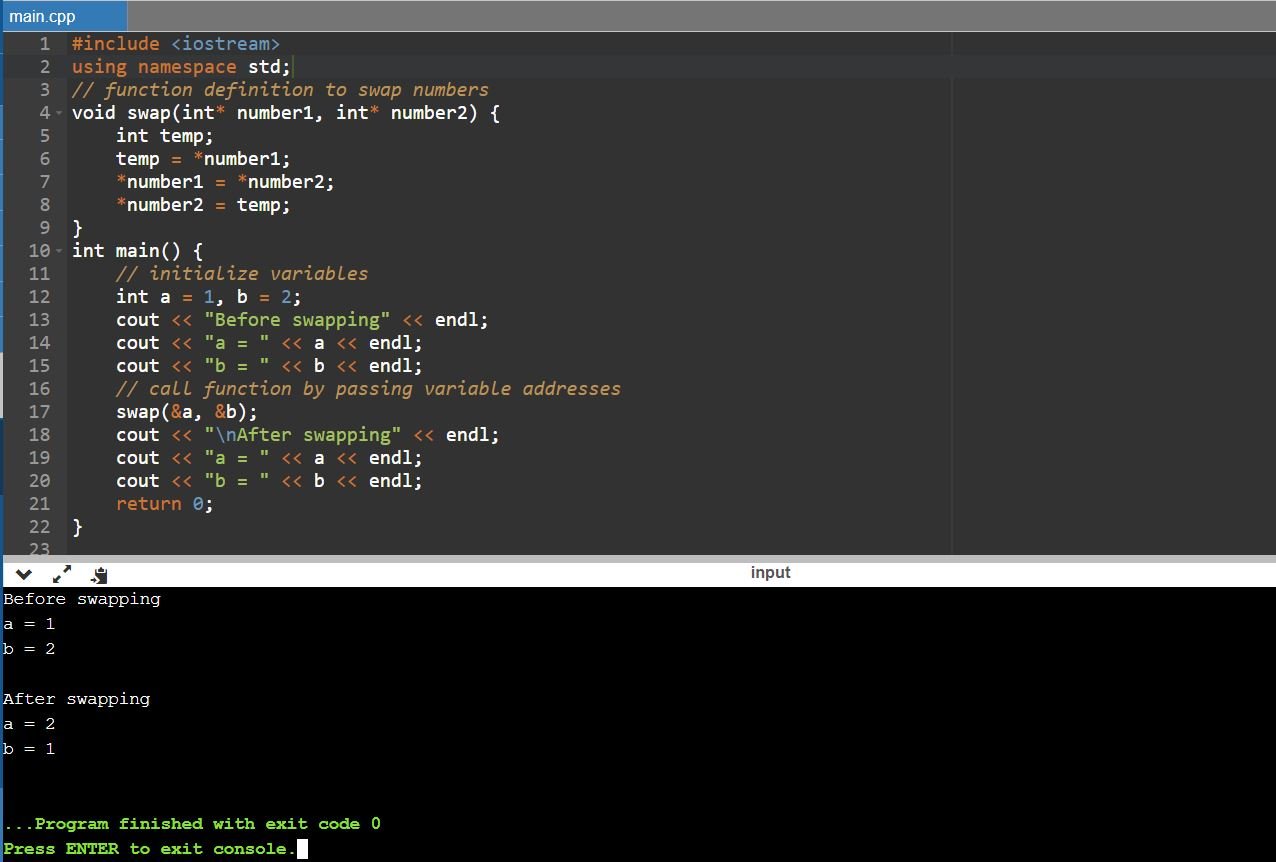
Task: Click the console prompt 'Press ENTER to exit console'
Action: click(150, 849)
